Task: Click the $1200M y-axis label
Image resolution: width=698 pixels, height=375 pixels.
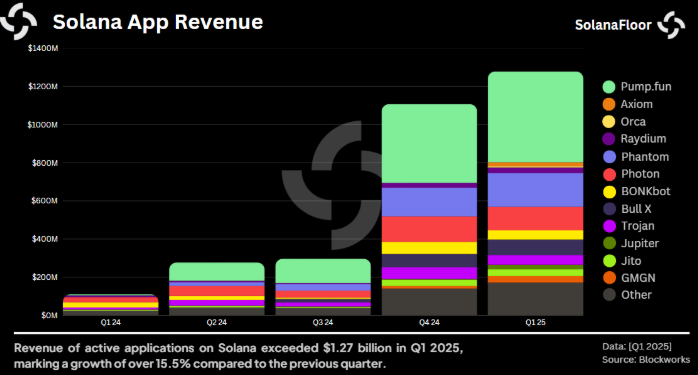Action: click(x=43, y=86)
